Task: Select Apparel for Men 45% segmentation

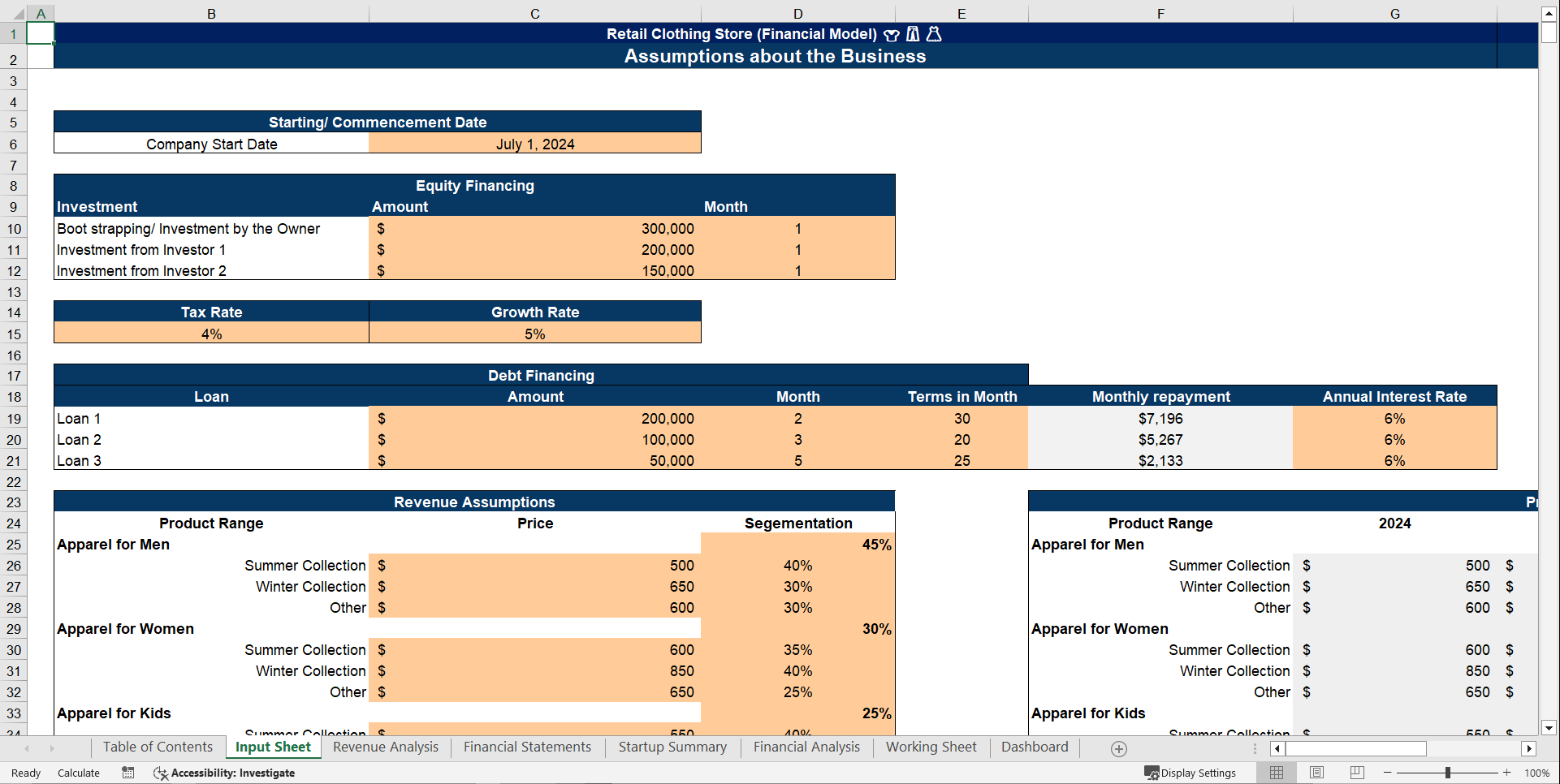Action: click(797, 545)
